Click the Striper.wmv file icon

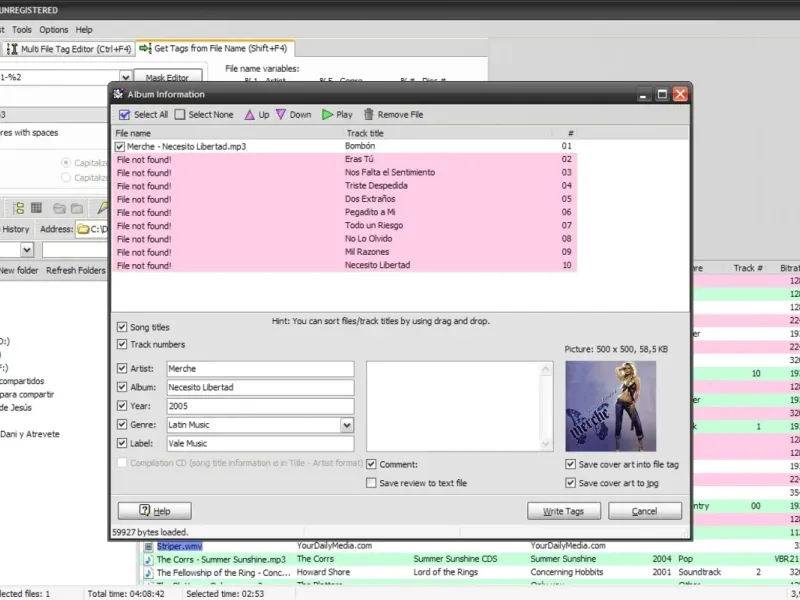click(148, 546)
